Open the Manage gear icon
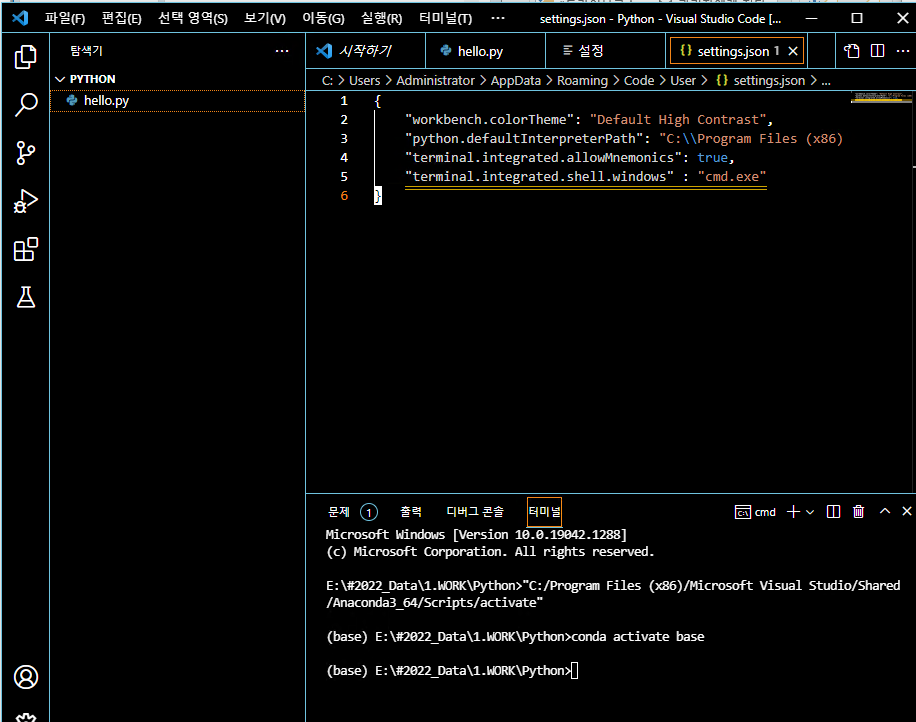Screen dimensions: 916x722 click(x=26, y=717)
